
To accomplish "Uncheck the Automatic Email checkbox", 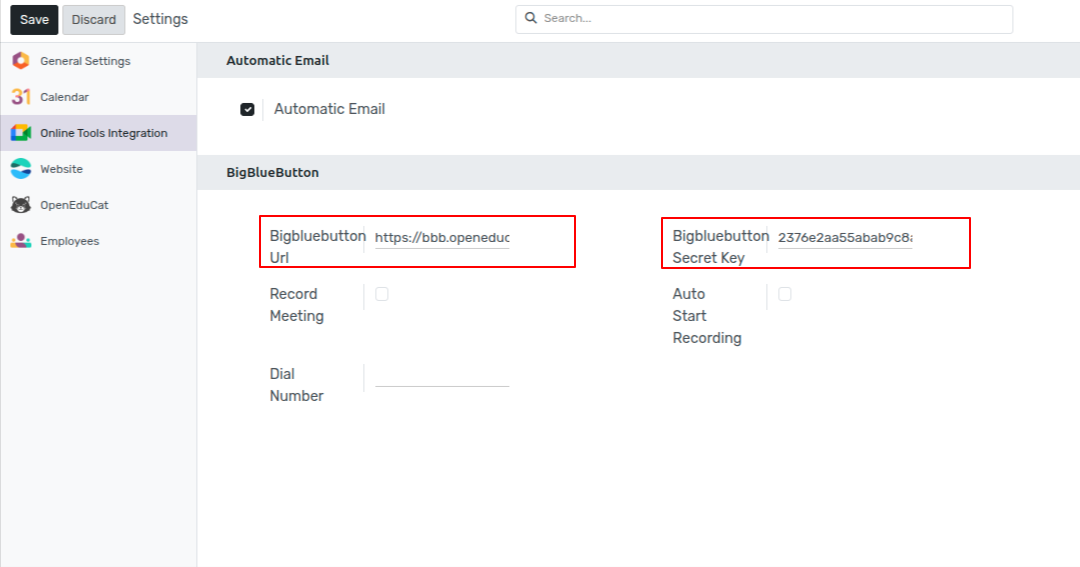I will (247, 110).
